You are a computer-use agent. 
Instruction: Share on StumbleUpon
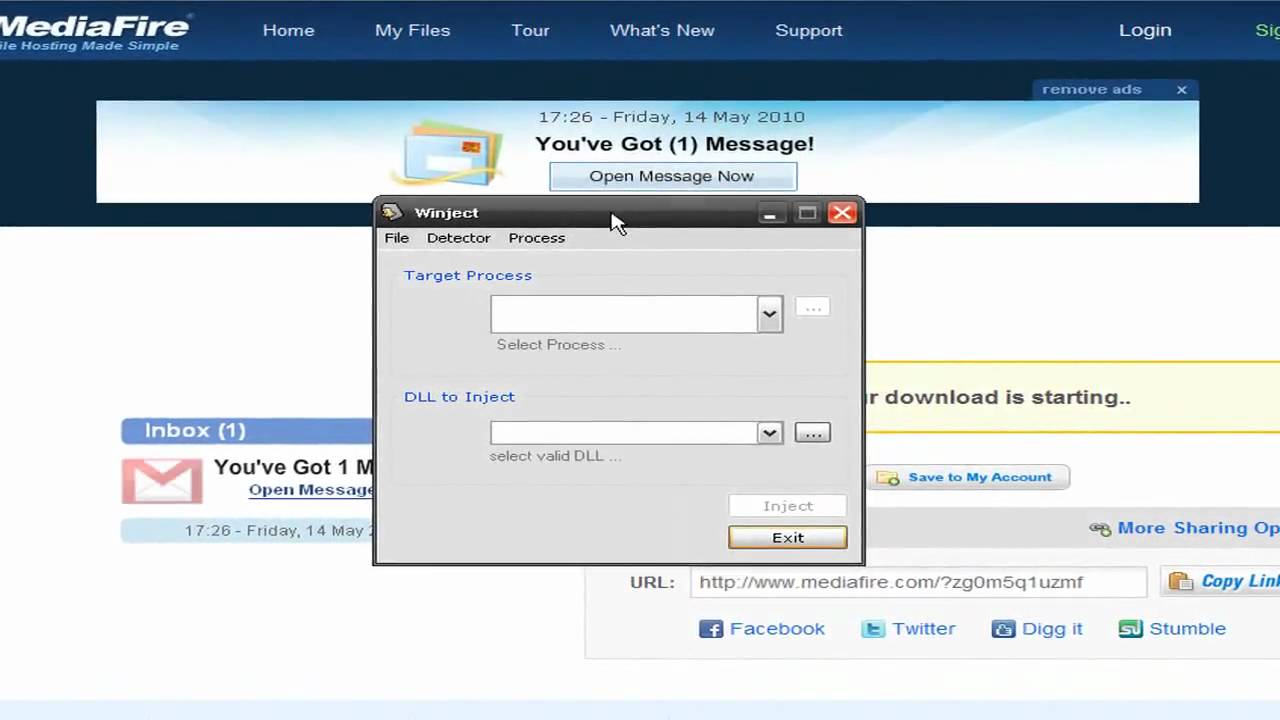pos(1172,629)
